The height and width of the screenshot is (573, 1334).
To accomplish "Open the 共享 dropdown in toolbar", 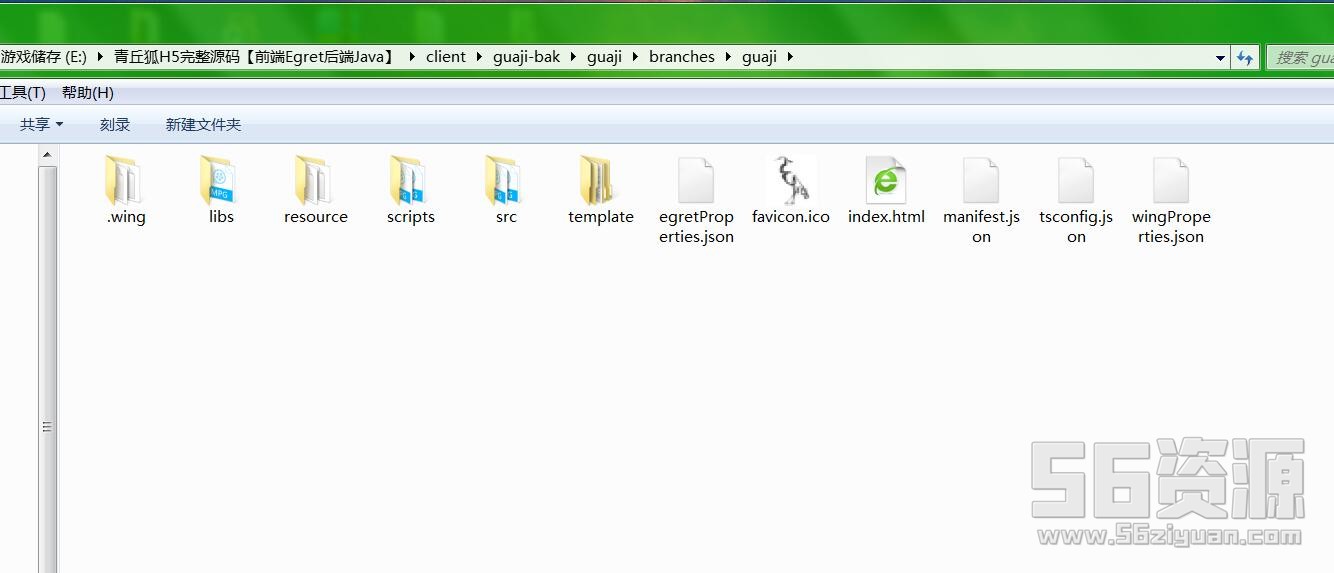I will click(41, 125).
